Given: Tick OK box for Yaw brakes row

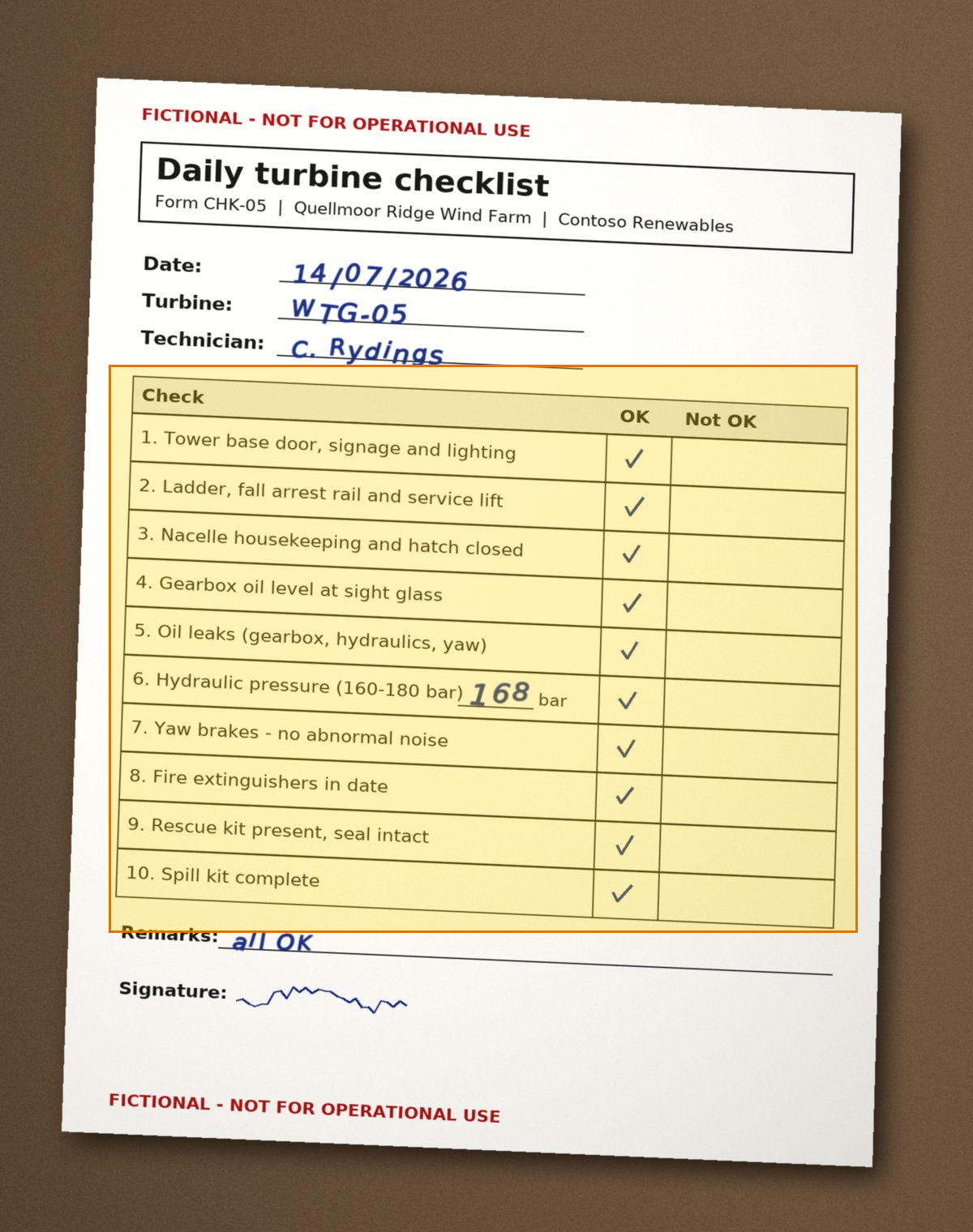Looking at the screenshot, I should [629, 749].
